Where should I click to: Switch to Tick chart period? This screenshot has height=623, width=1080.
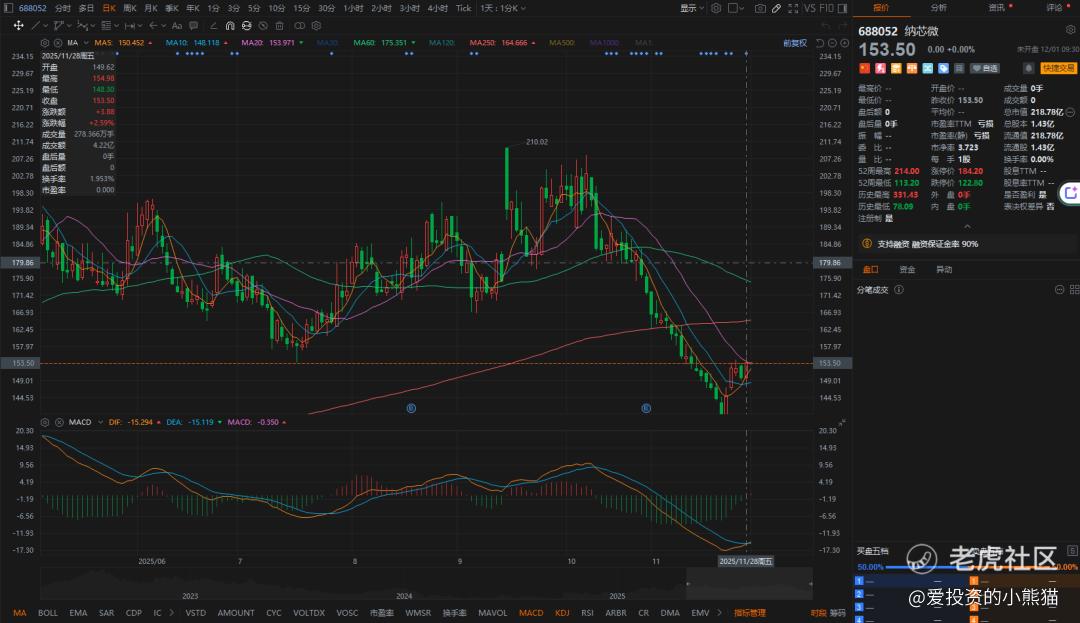(x=464, y=8)
